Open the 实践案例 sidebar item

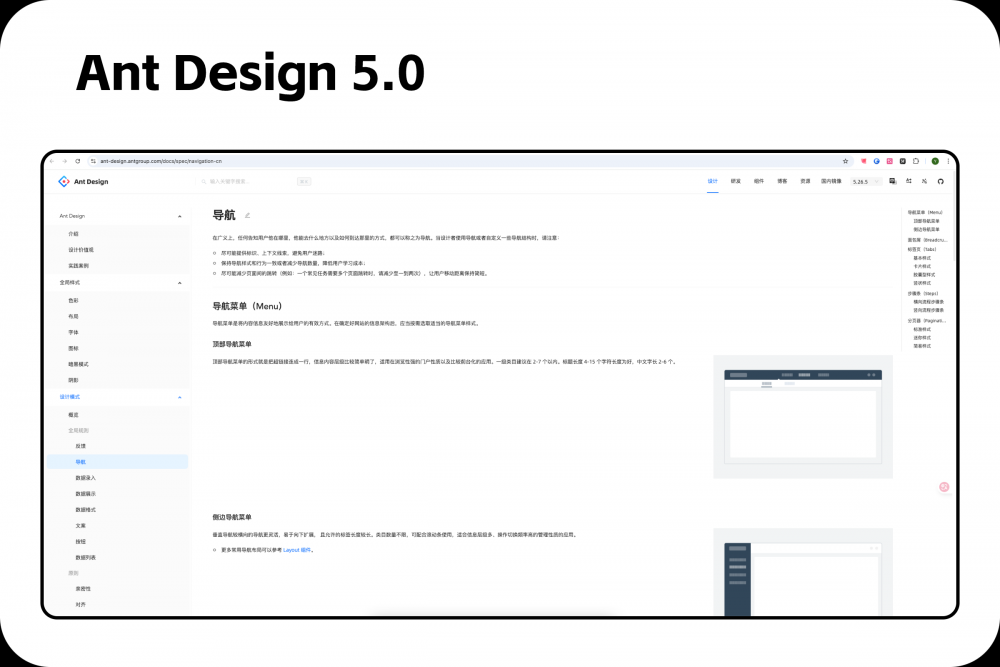78,266
